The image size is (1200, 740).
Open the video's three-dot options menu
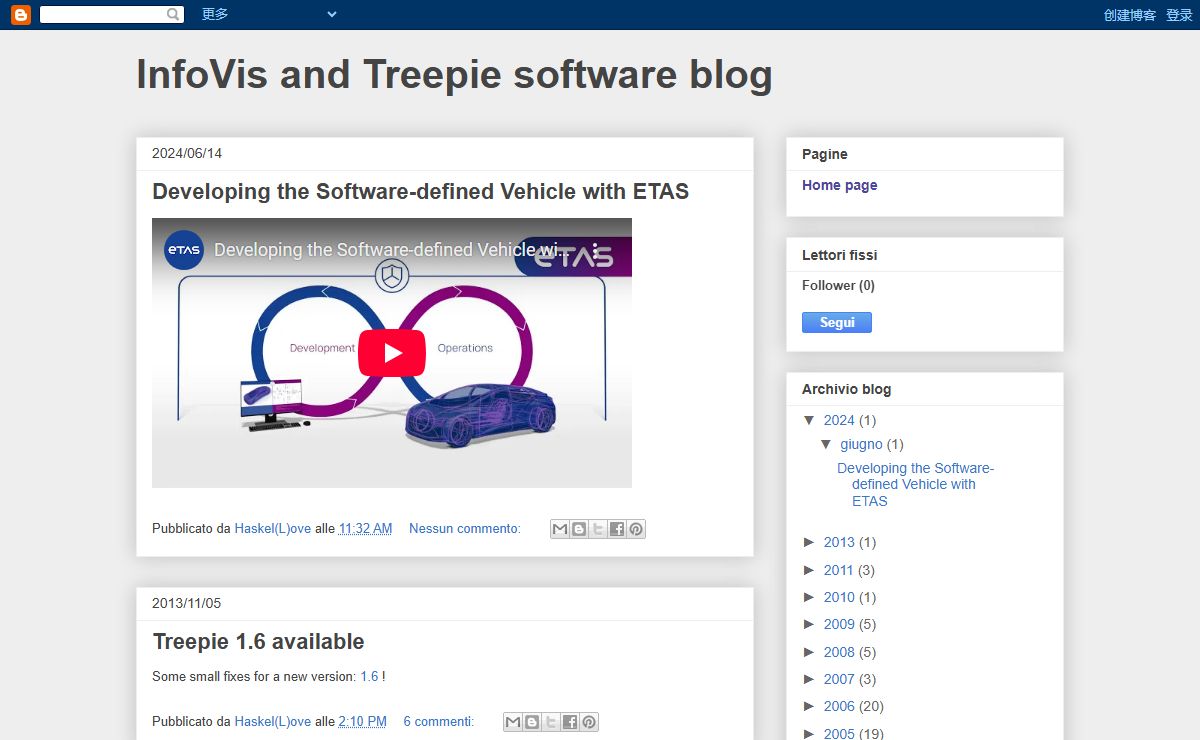point(595,250)
